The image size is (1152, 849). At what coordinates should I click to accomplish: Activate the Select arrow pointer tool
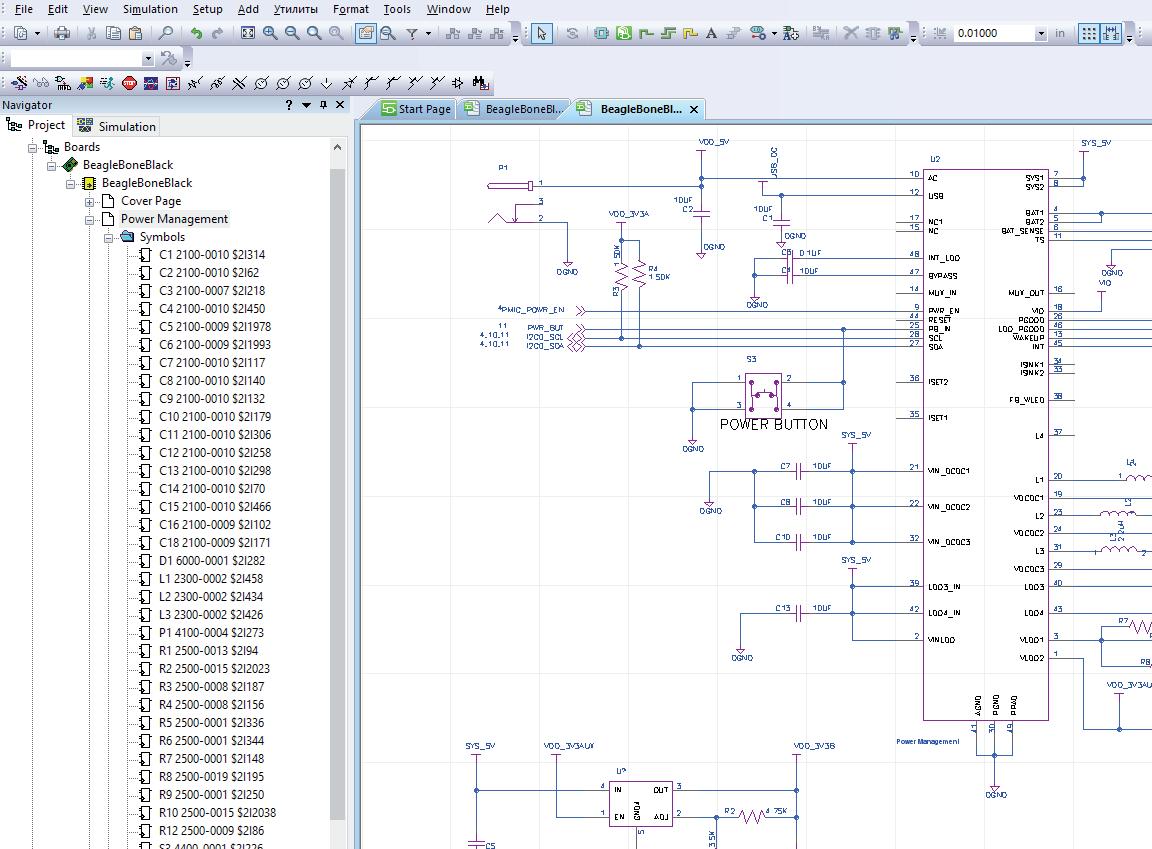pyautogui.click(x=541, y=33)
